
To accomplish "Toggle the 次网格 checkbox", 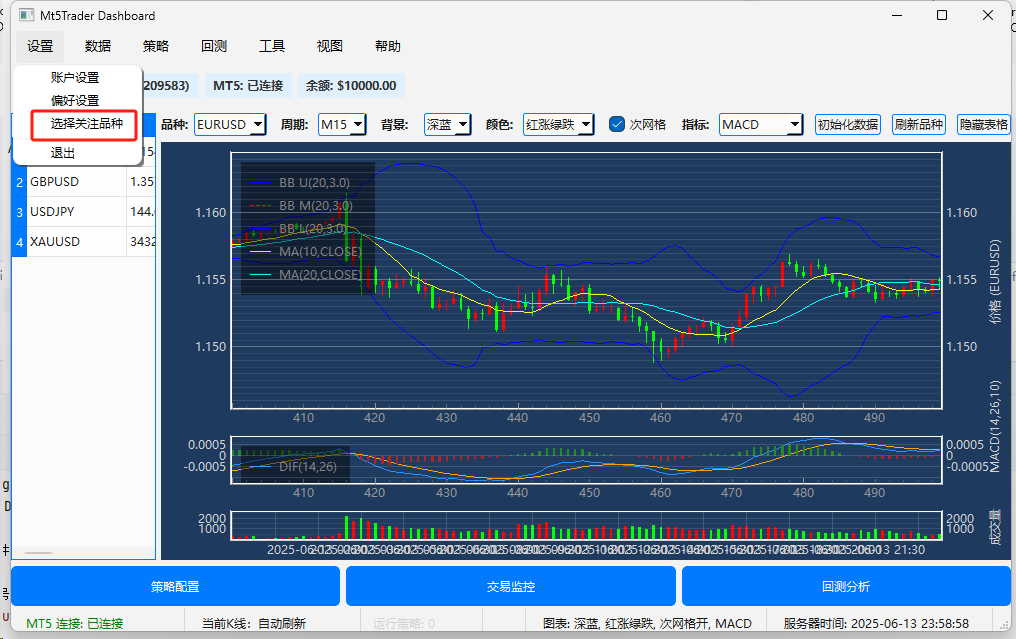I will [617, 124].
